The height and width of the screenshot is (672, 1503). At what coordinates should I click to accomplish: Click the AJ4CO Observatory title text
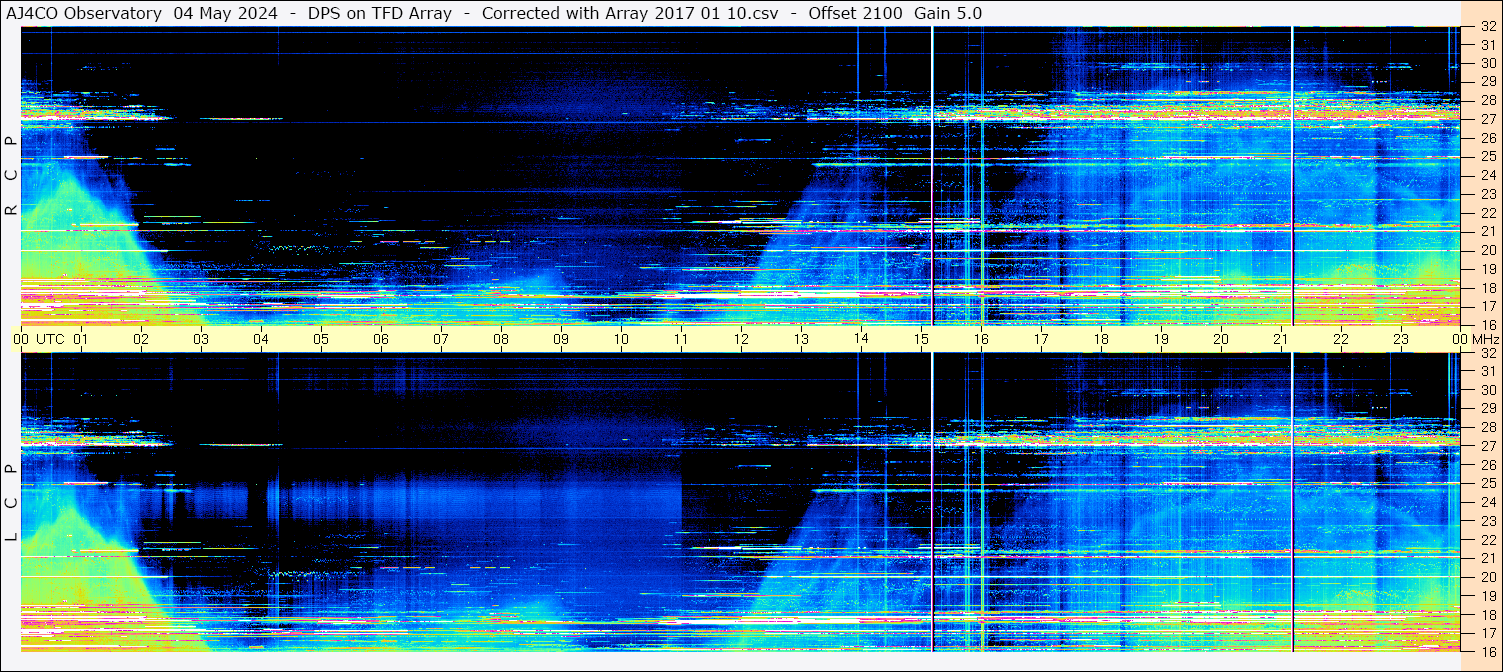(83, 13)
